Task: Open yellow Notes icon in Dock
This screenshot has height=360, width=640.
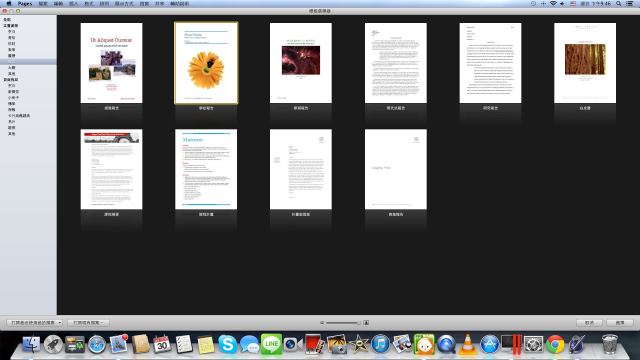Action: 206,344
